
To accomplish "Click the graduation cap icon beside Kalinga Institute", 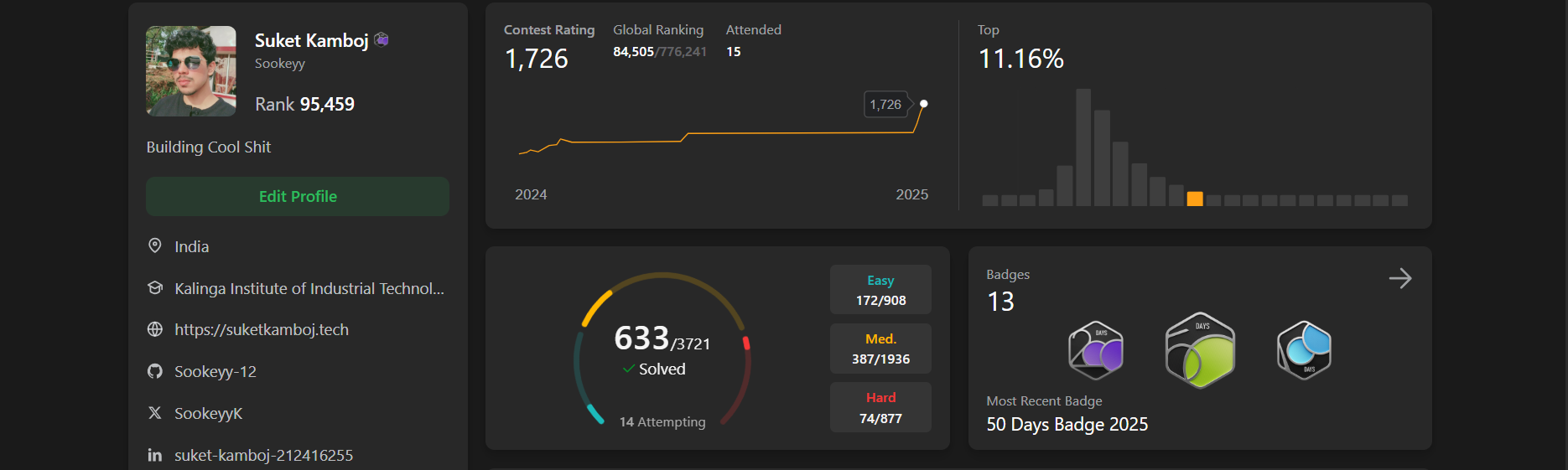I will tap(155, 288).
